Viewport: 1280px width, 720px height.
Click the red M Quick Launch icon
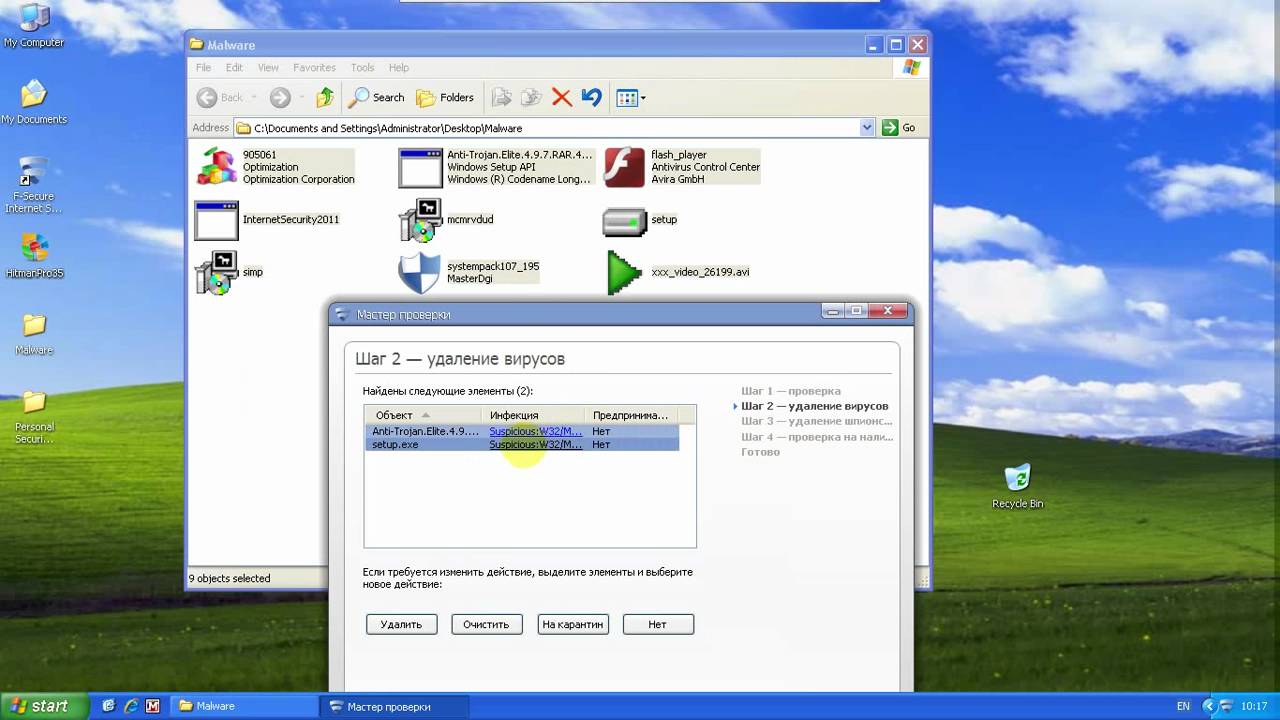tap(153, 706)
